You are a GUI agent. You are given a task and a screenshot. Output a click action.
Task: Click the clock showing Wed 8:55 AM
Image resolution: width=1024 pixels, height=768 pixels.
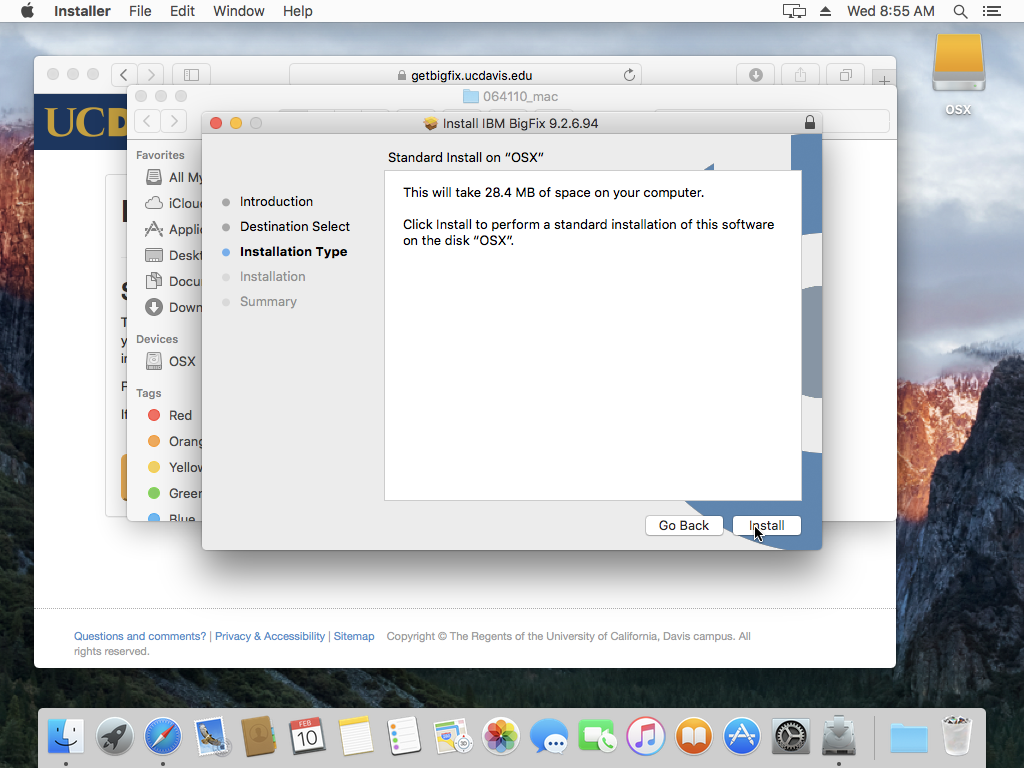point(891,11)
